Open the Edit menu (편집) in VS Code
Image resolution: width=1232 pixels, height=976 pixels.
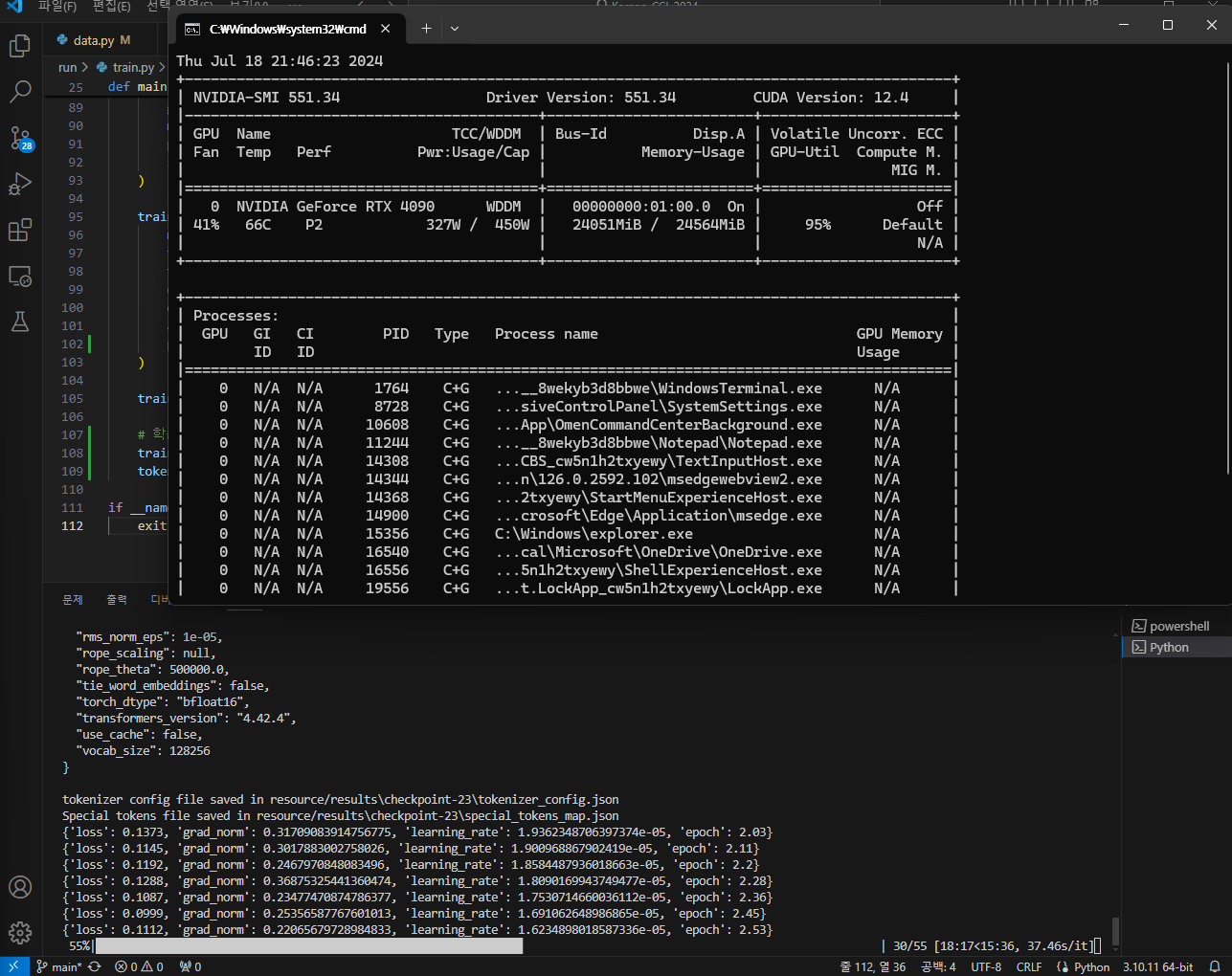112,6
